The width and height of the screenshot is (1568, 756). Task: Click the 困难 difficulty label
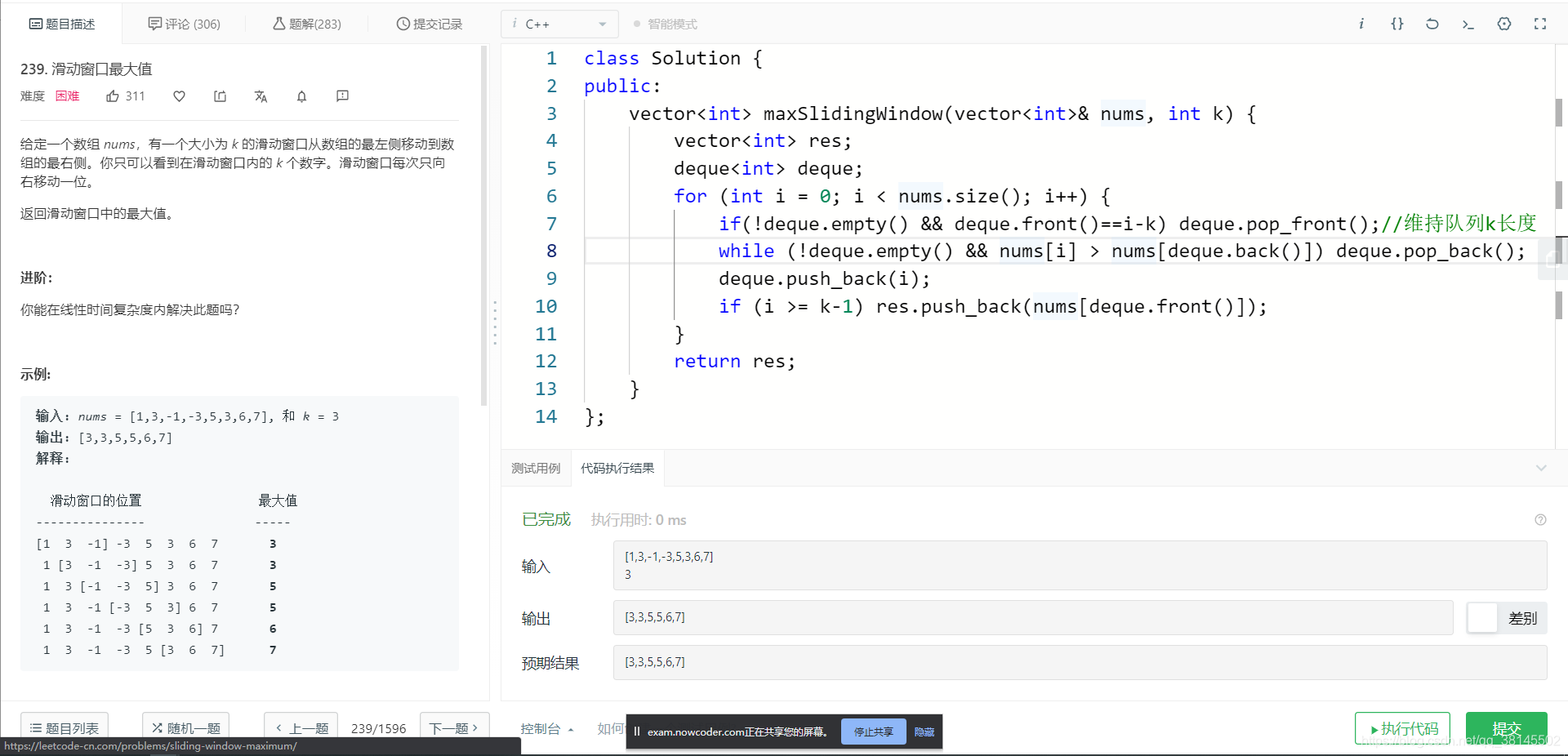[67, 96]
